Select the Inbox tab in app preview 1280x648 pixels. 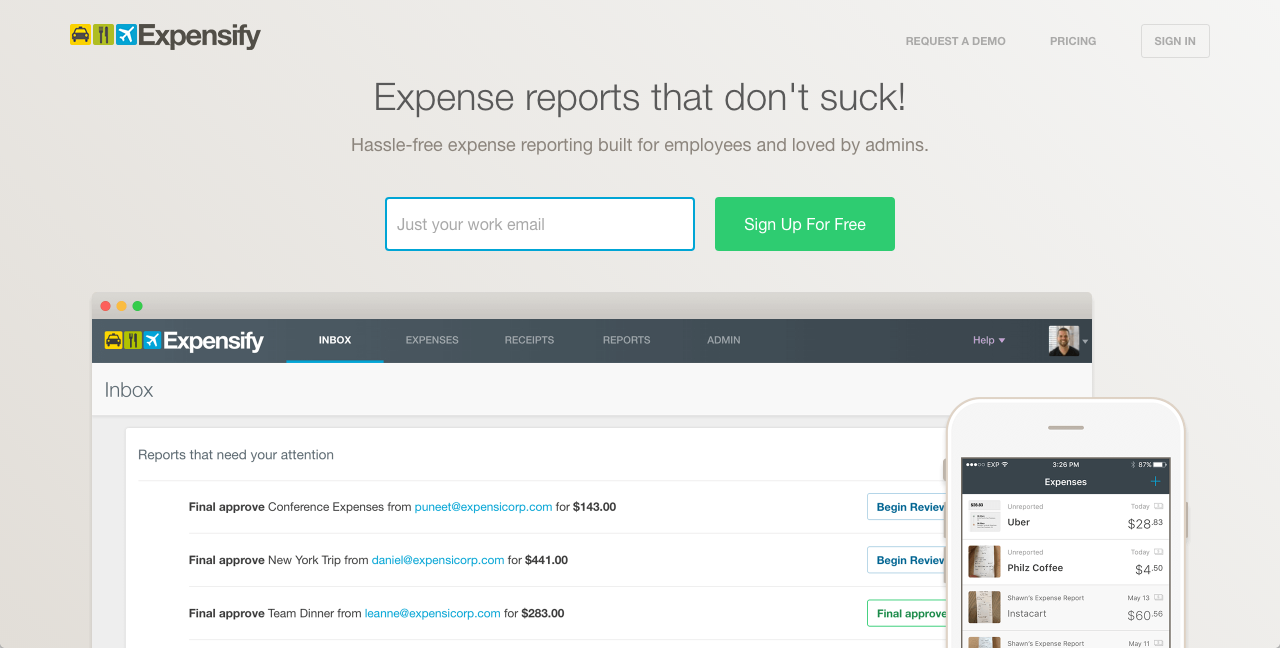tap(335, 340)
